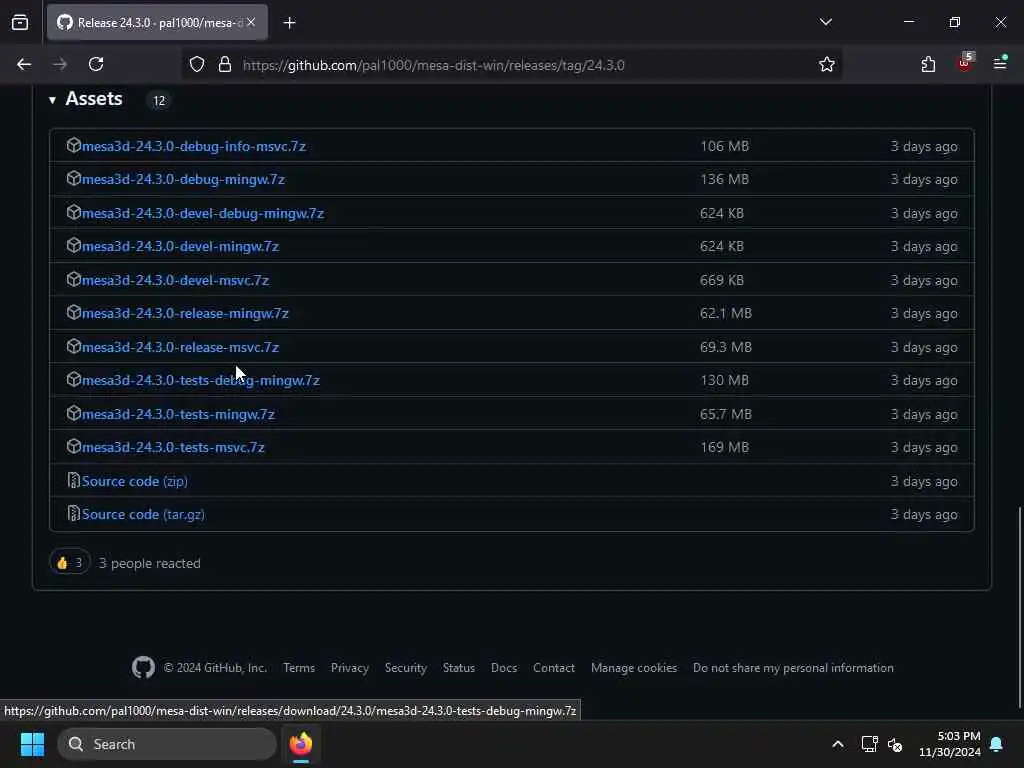Open the Status footer link

click(x=459, y=668)
